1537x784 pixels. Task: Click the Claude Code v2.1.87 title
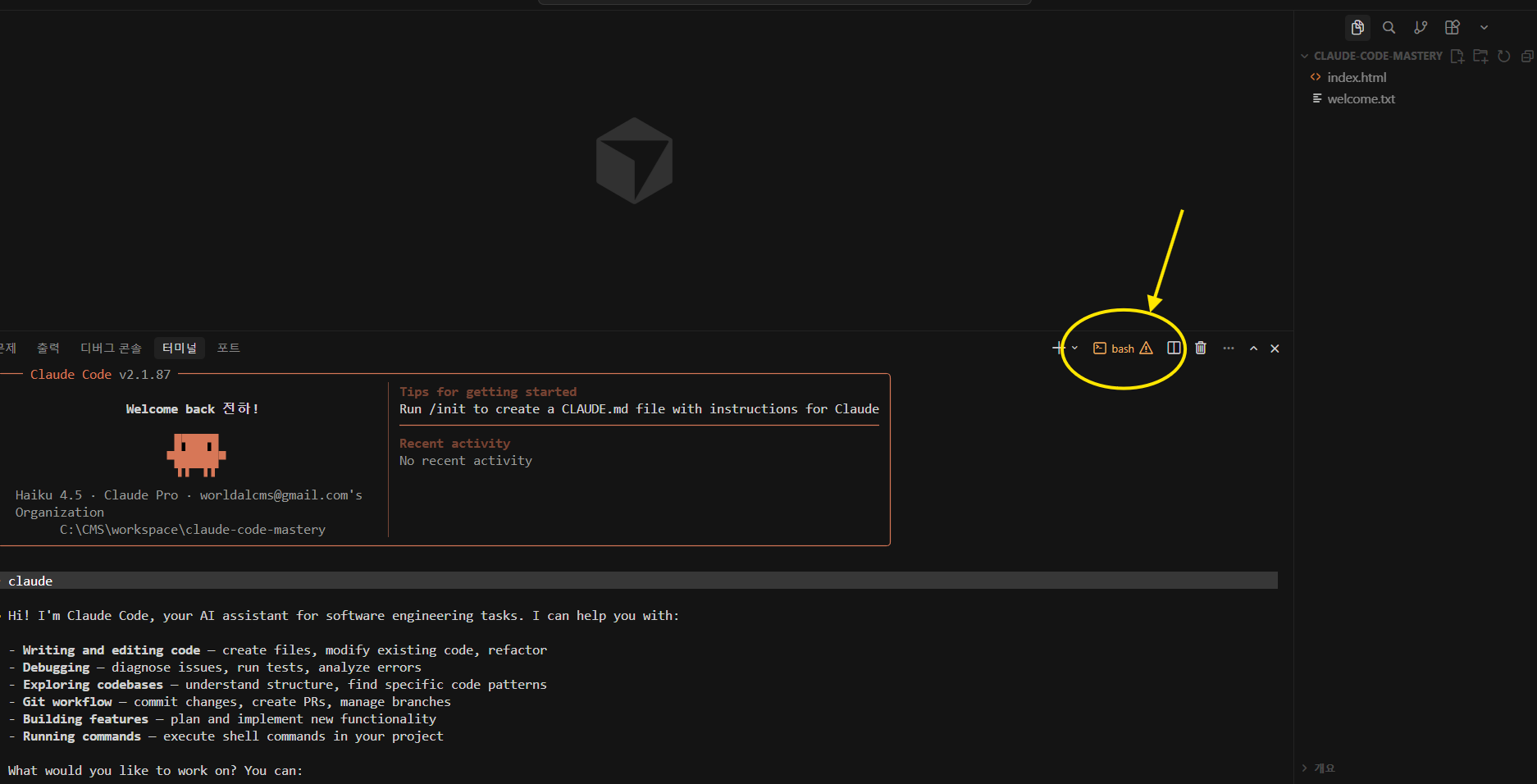pos(101,375)
